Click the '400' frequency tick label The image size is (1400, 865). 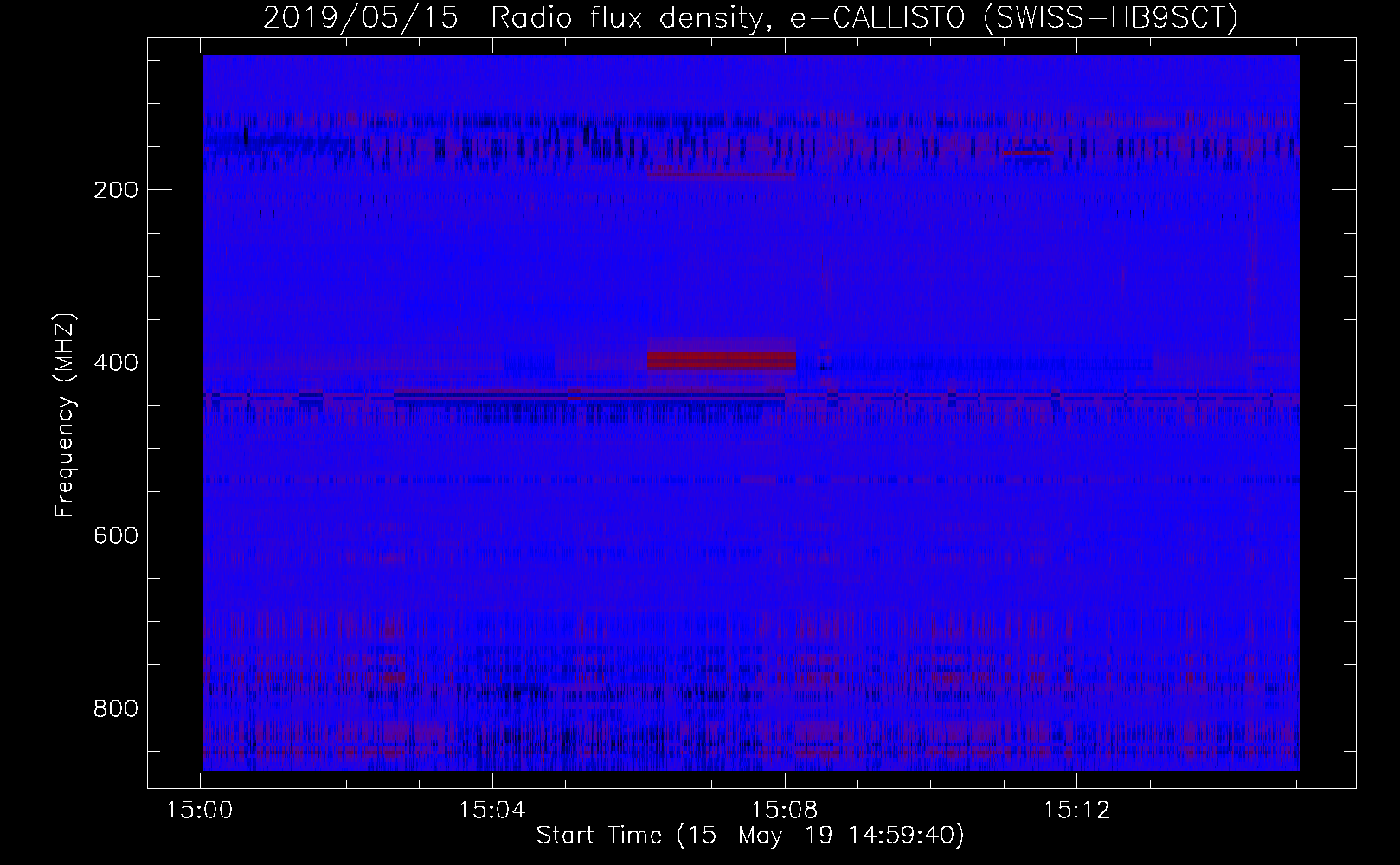(115, 362)
